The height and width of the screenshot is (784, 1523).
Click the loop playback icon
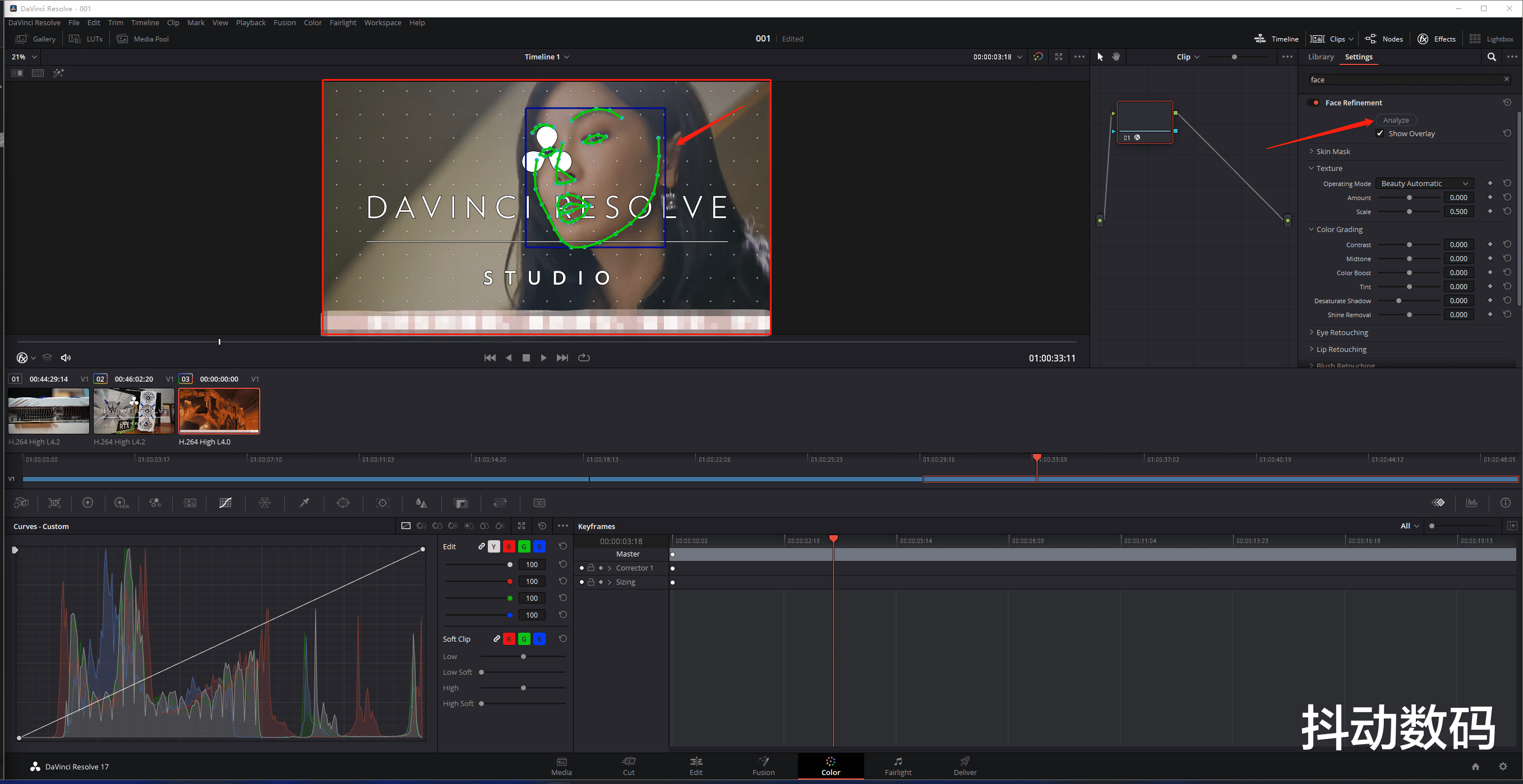[584, 358]
